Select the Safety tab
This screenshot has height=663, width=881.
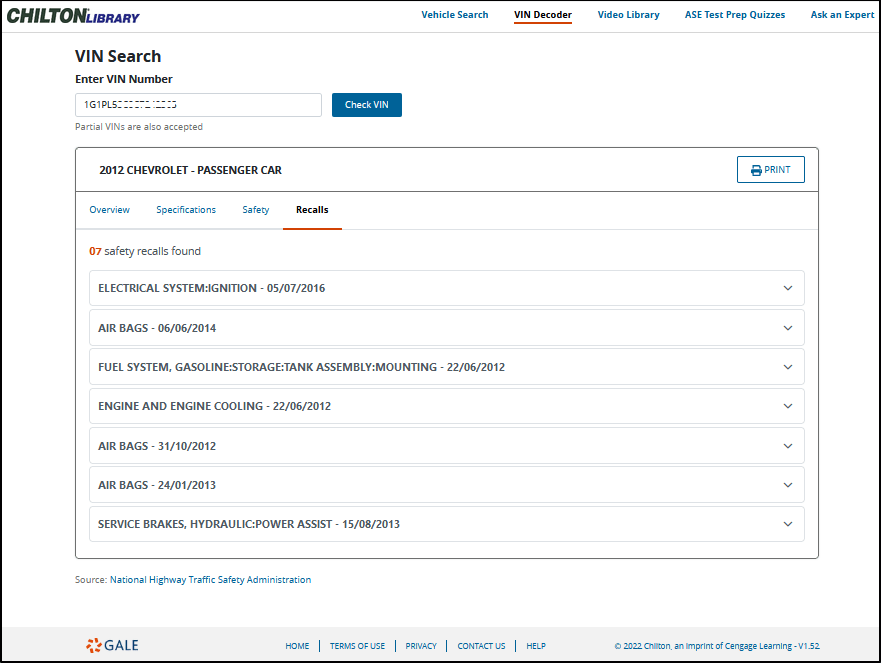click(x=255, y=210)
